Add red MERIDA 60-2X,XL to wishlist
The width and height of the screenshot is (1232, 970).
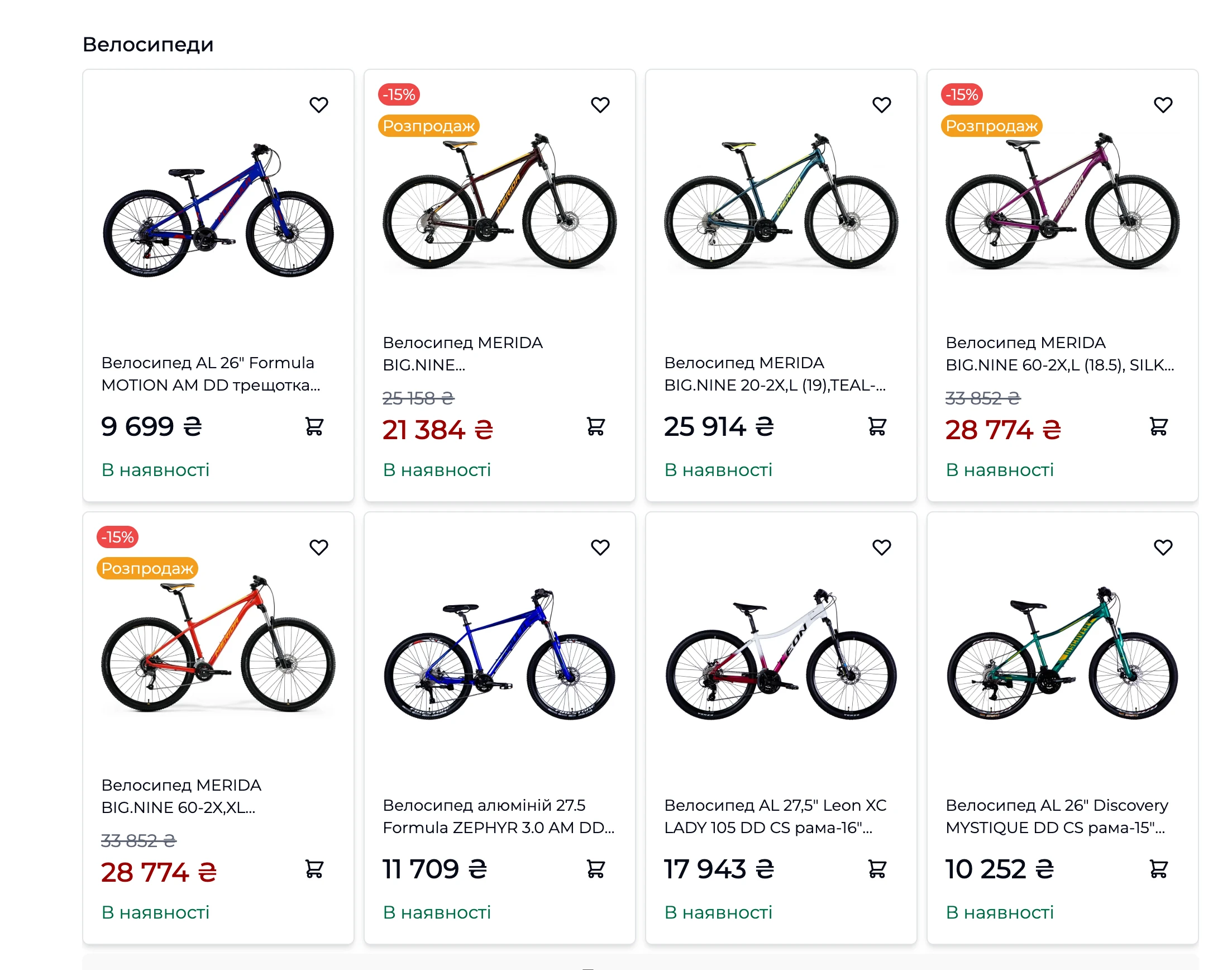pyautogui.click(x=318, y=547)
